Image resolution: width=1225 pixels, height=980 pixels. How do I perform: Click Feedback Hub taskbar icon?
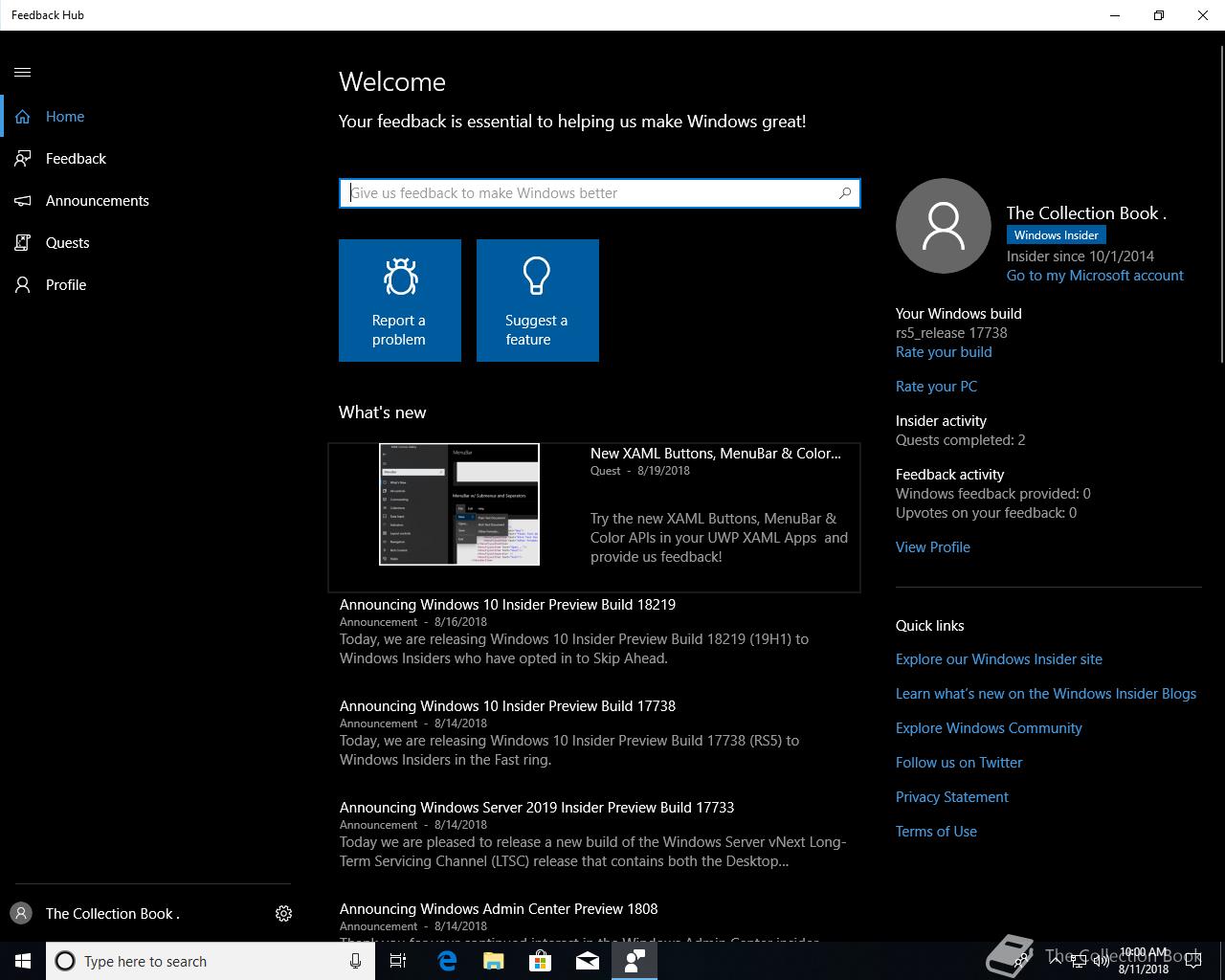[635, 961]
